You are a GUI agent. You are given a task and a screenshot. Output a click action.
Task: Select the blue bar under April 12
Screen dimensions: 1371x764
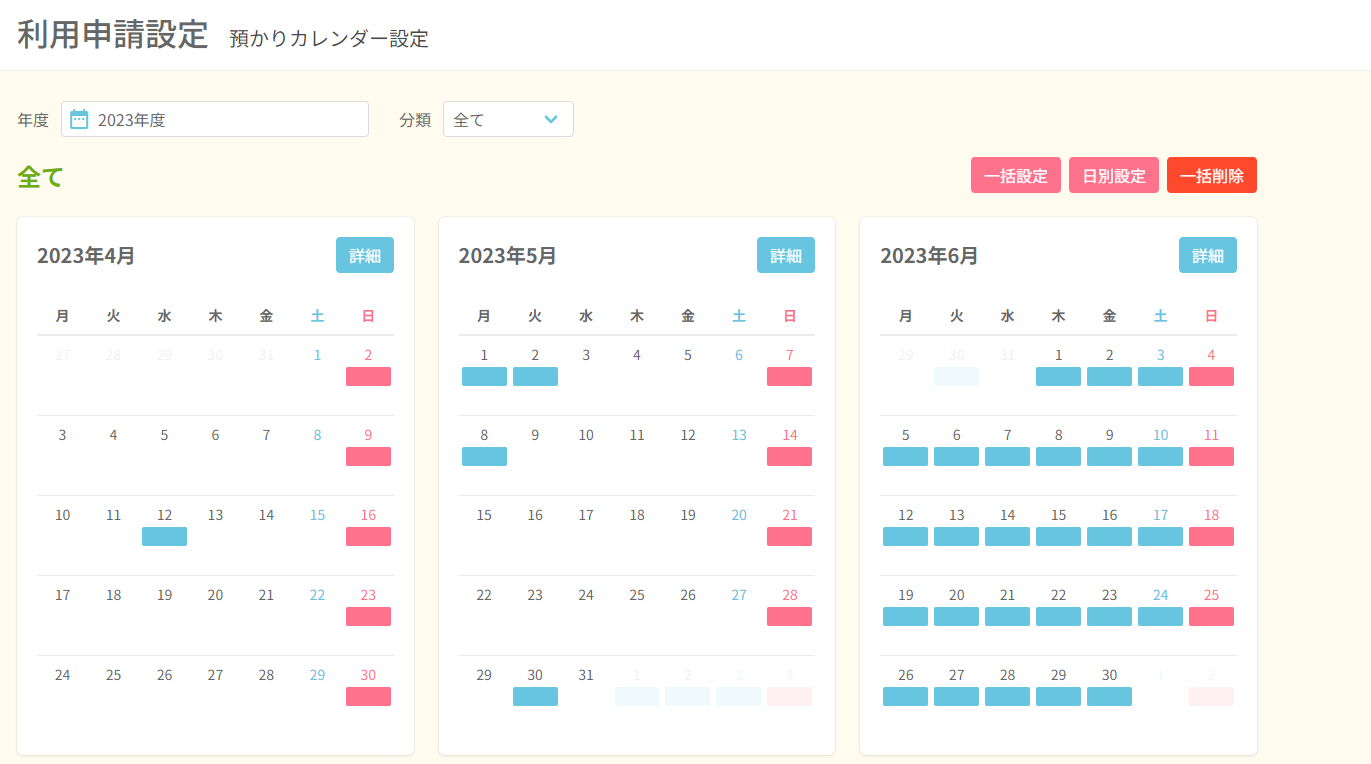164,536
